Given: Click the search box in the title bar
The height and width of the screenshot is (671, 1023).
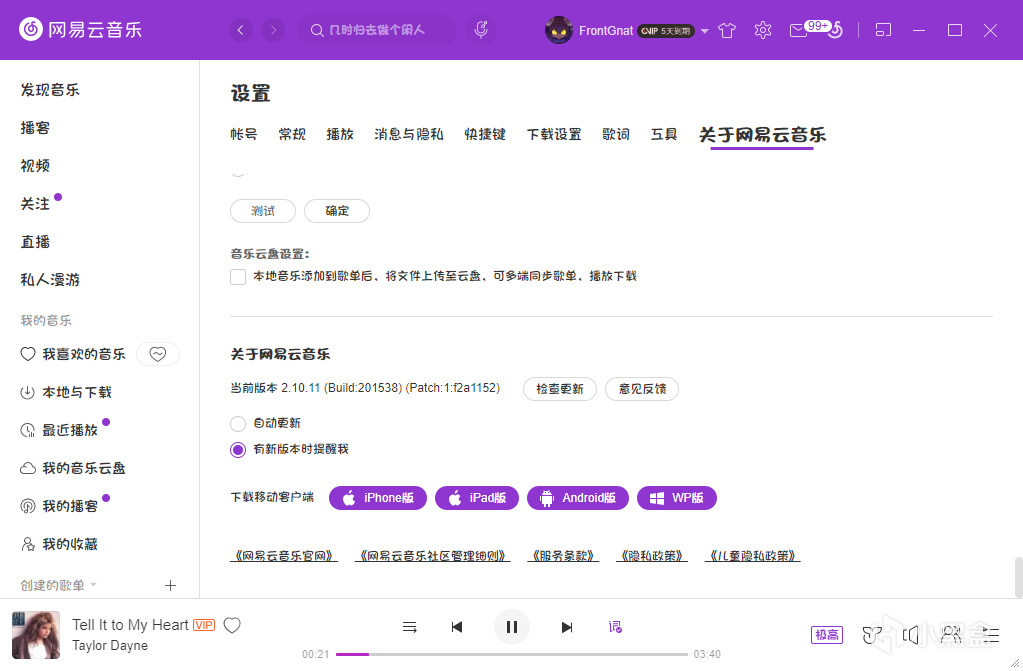Looking at the screenshot, I should (376, 30).
